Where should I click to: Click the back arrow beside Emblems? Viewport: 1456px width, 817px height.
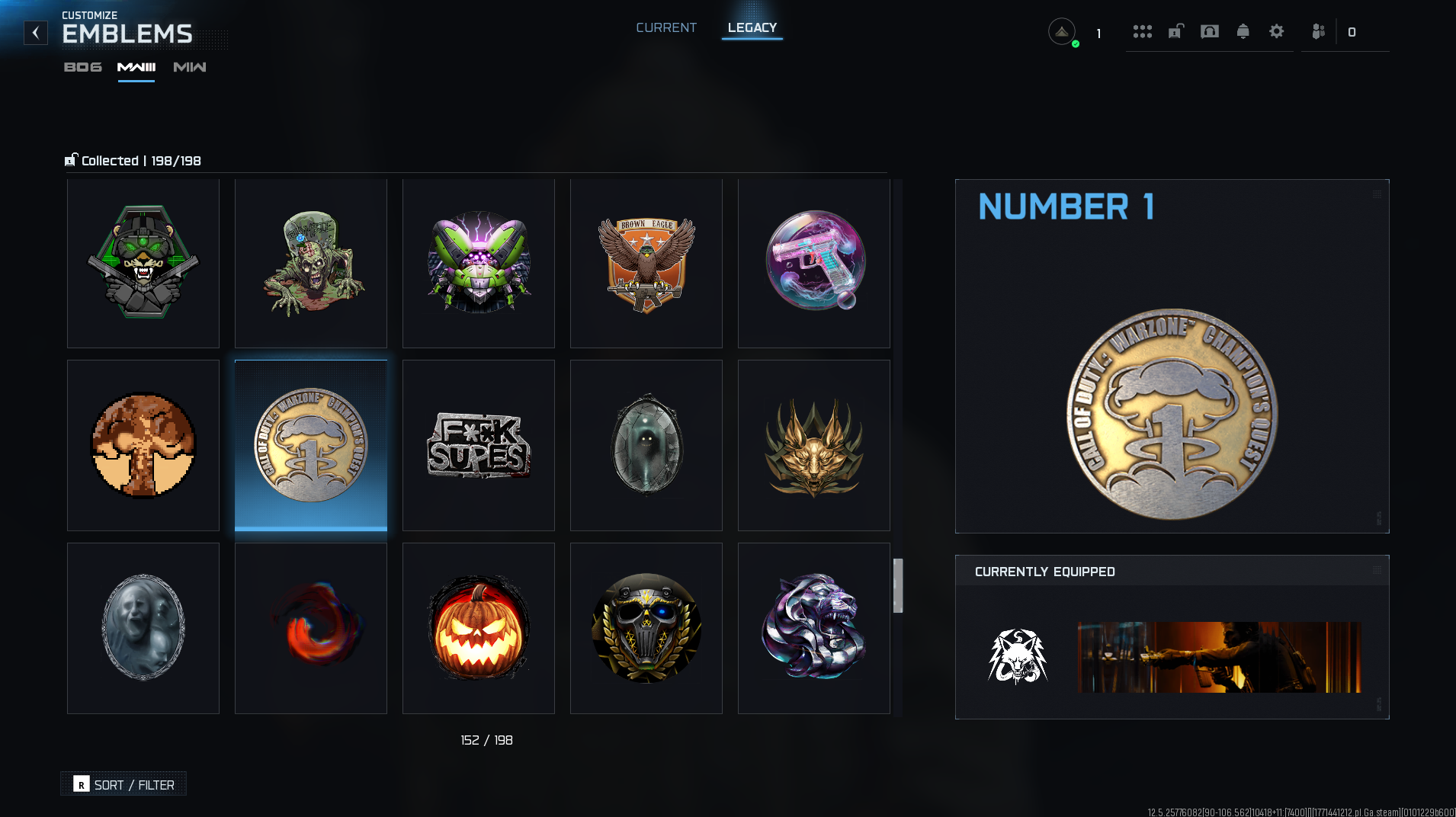36,33
